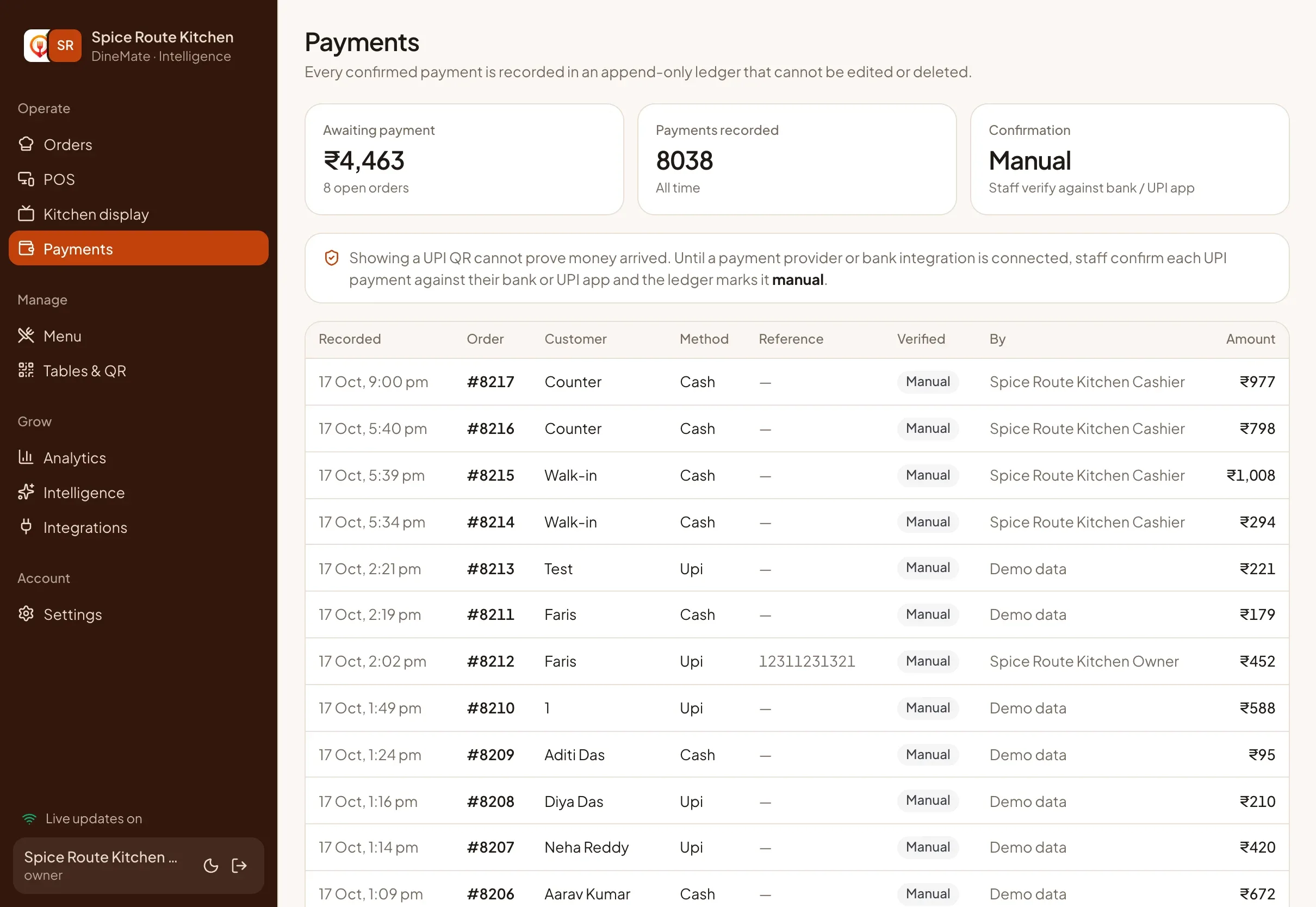
Task: Click the Kitchen display screen icon
Action: click(26, 214)
